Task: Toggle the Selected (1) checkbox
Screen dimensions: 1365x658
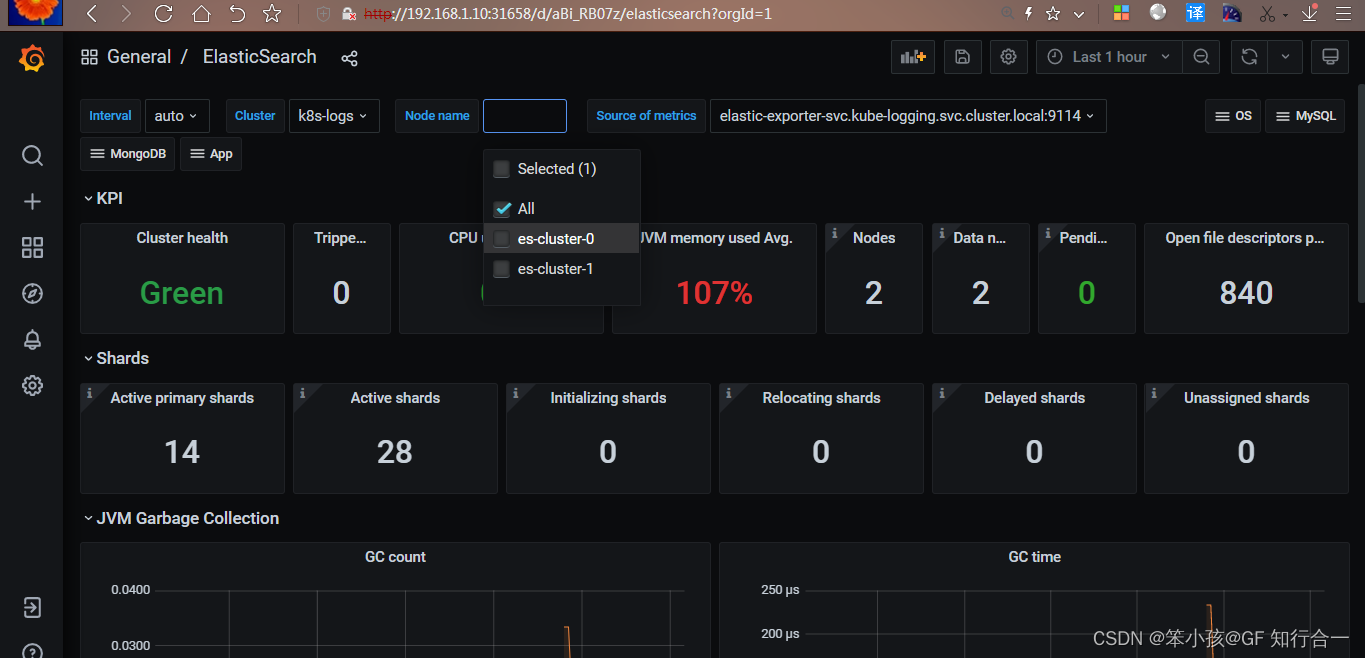Action: click(x=502, y=169)
